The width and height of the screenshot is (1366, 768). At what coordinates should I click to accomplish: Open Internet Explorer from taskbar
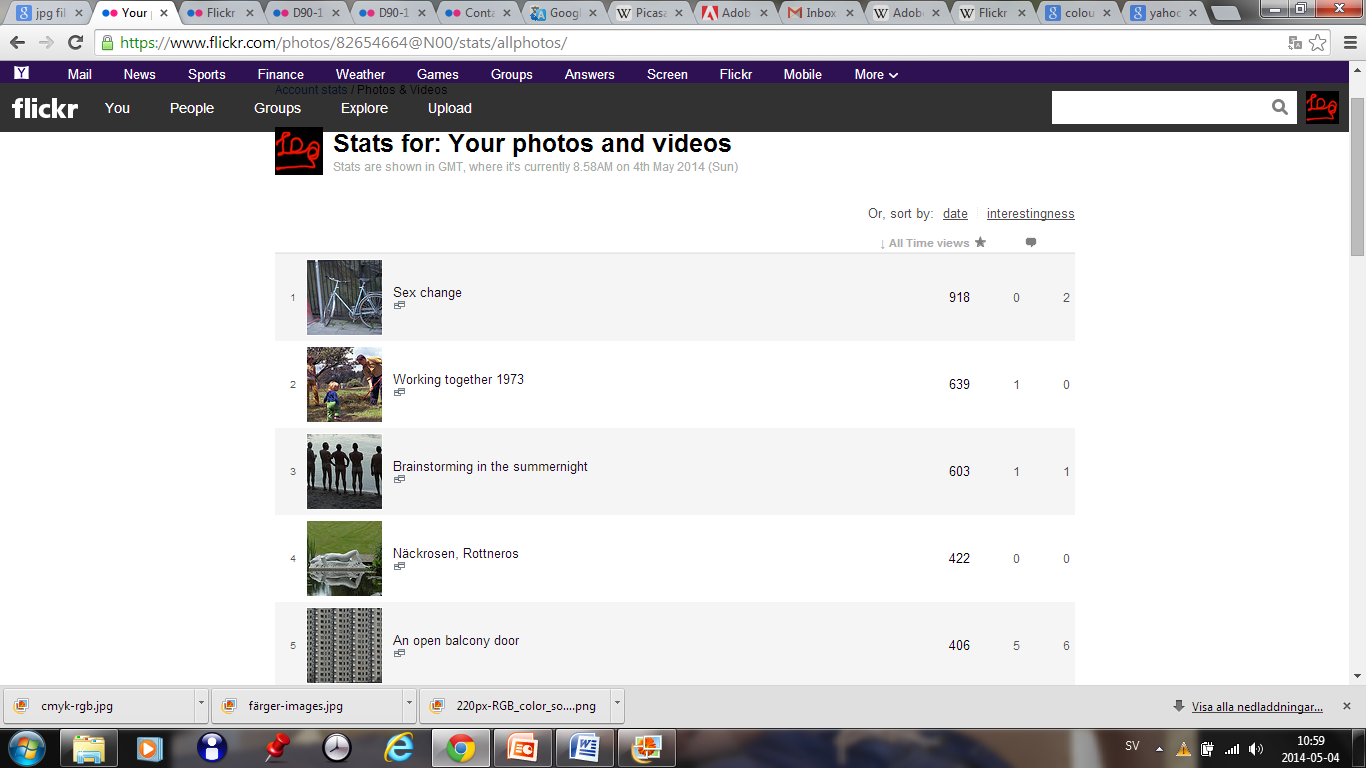pyautogui.click(x=399, y=747)
